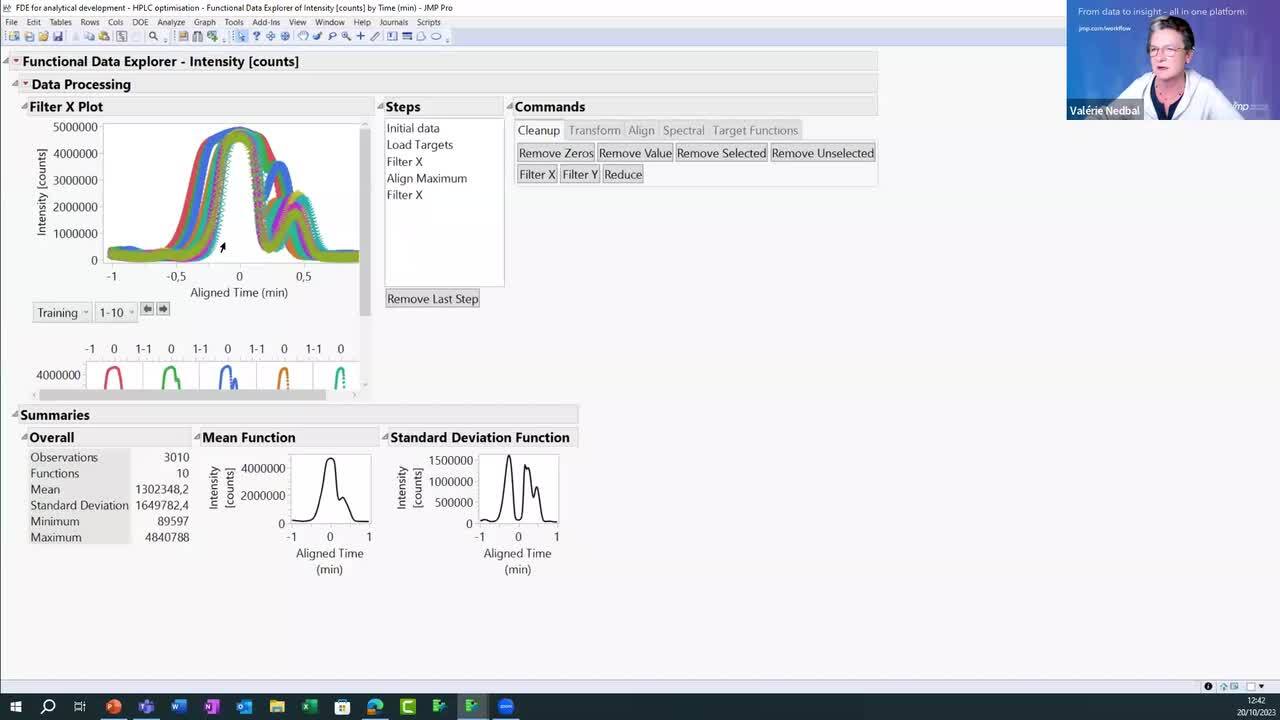Image resolution: width=1280 pixels, height=720 pixels.
Task: Open the 1-10 range dropdown
Action: (116, 313)
